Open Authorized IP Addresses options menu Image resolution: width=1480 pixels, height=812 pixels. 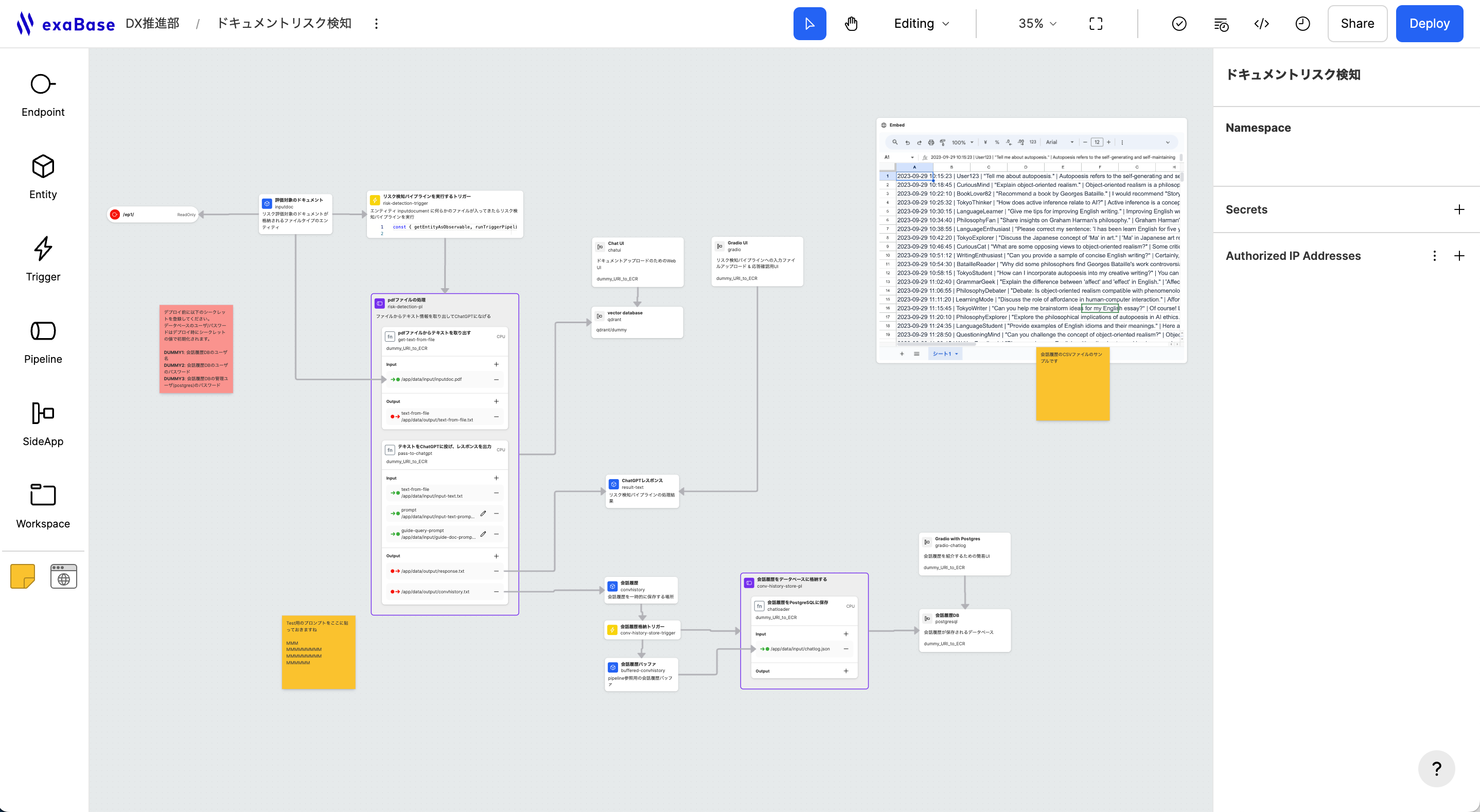1435,256
